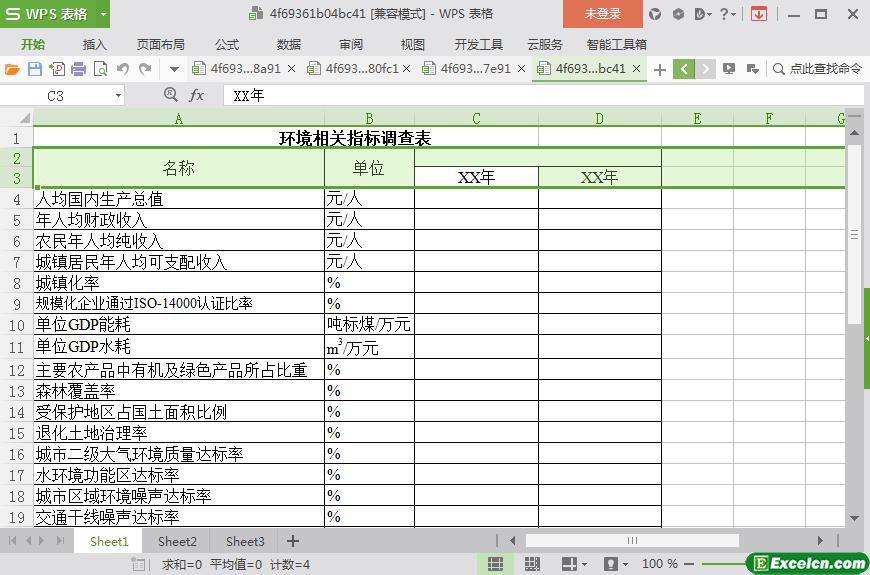The height and width of the screenshot is (575, 870).
Task: Open the 页面布局 ribbon tab
Action: point(161,44)
